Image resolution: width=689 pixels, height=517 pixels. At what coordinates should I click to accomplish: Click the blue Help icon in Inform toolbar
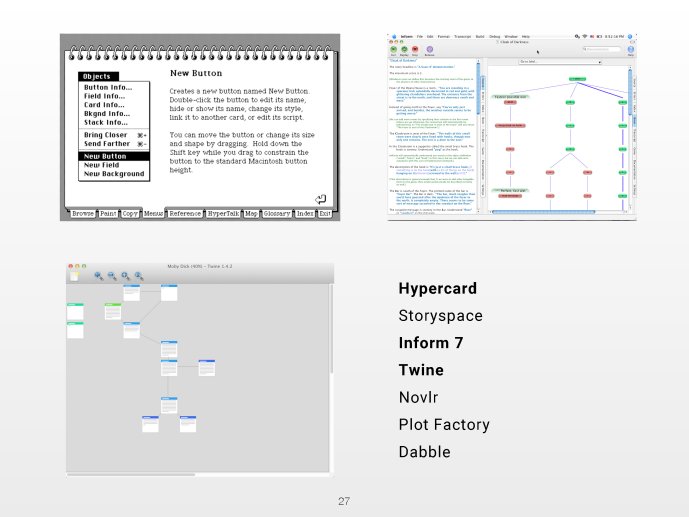(x=631, y=49)
